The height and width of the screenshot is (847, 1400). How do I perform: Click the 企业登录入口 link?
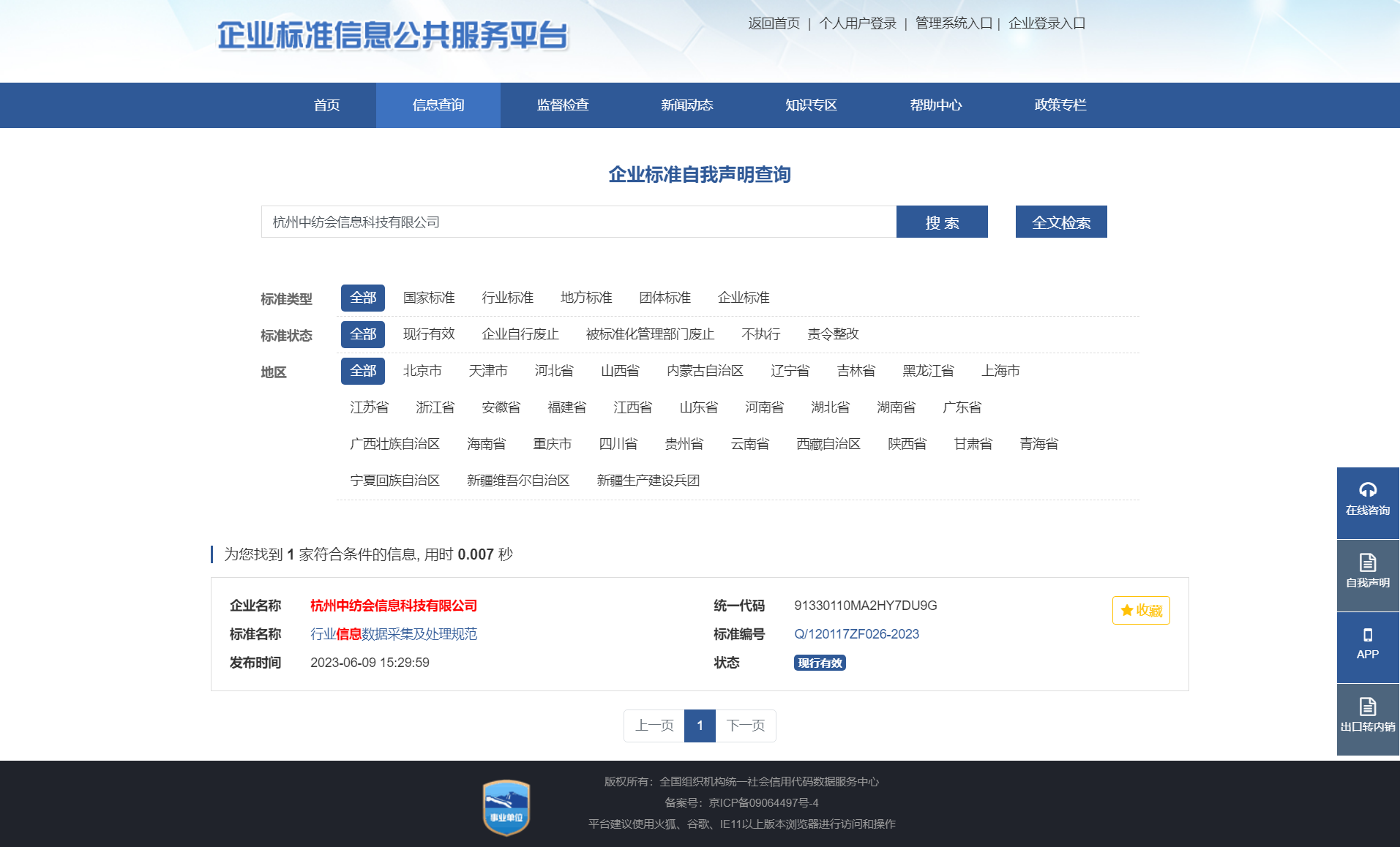point(1047,23)
